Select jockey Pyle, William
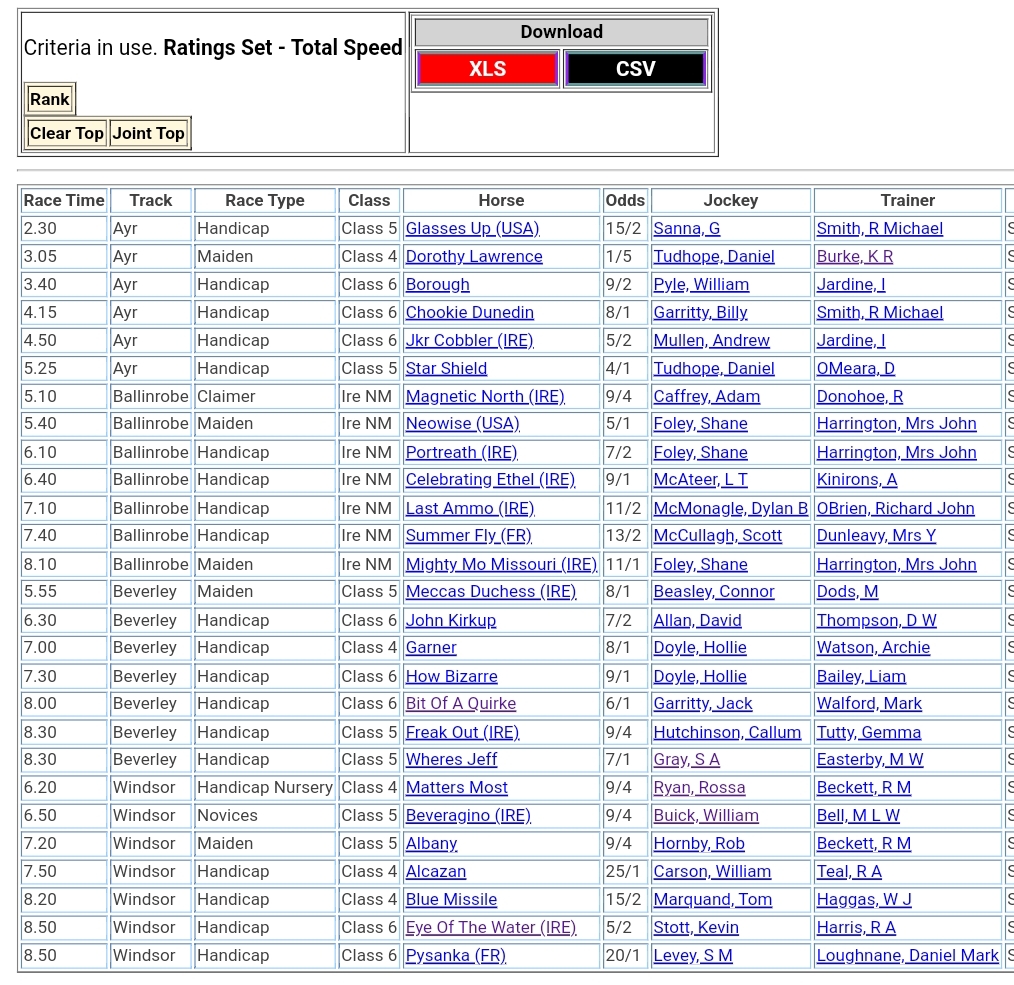1014x985 pixels. [x=701, y=285]
